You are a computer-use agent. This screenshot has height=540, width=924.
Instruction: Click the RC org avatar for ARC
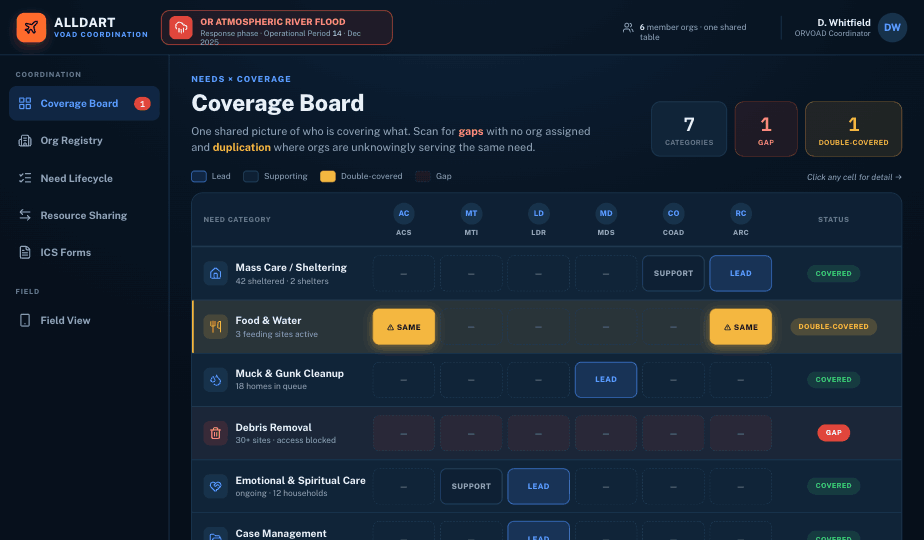tap(741, 213)
